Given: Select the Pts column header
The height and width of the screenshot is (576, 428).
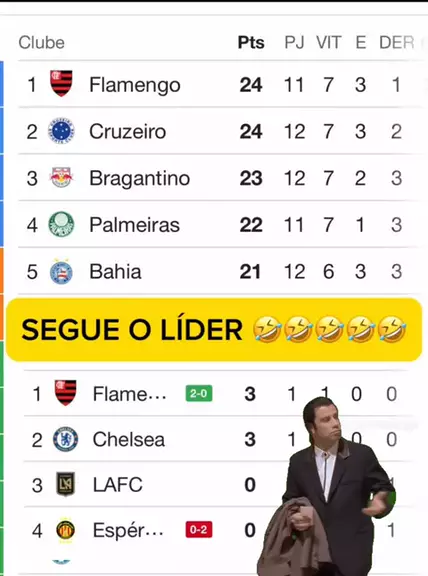Looking at the screenshot, I should click(x=251, y=43).
